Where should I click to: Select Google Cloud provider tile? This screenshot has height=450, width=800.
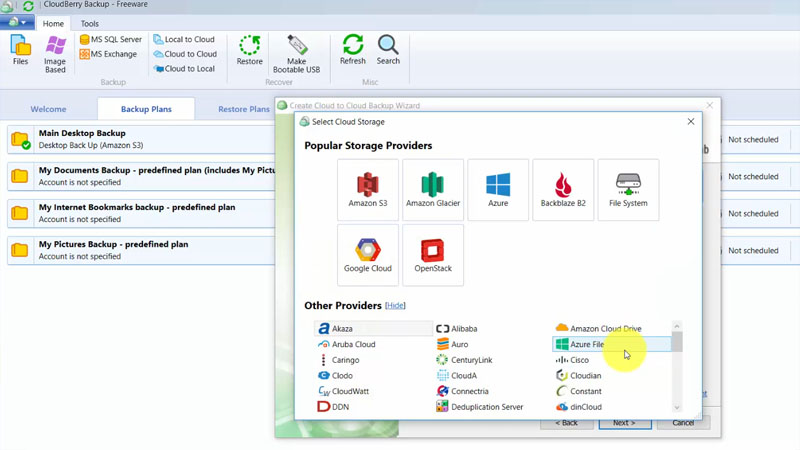(368, 254)
